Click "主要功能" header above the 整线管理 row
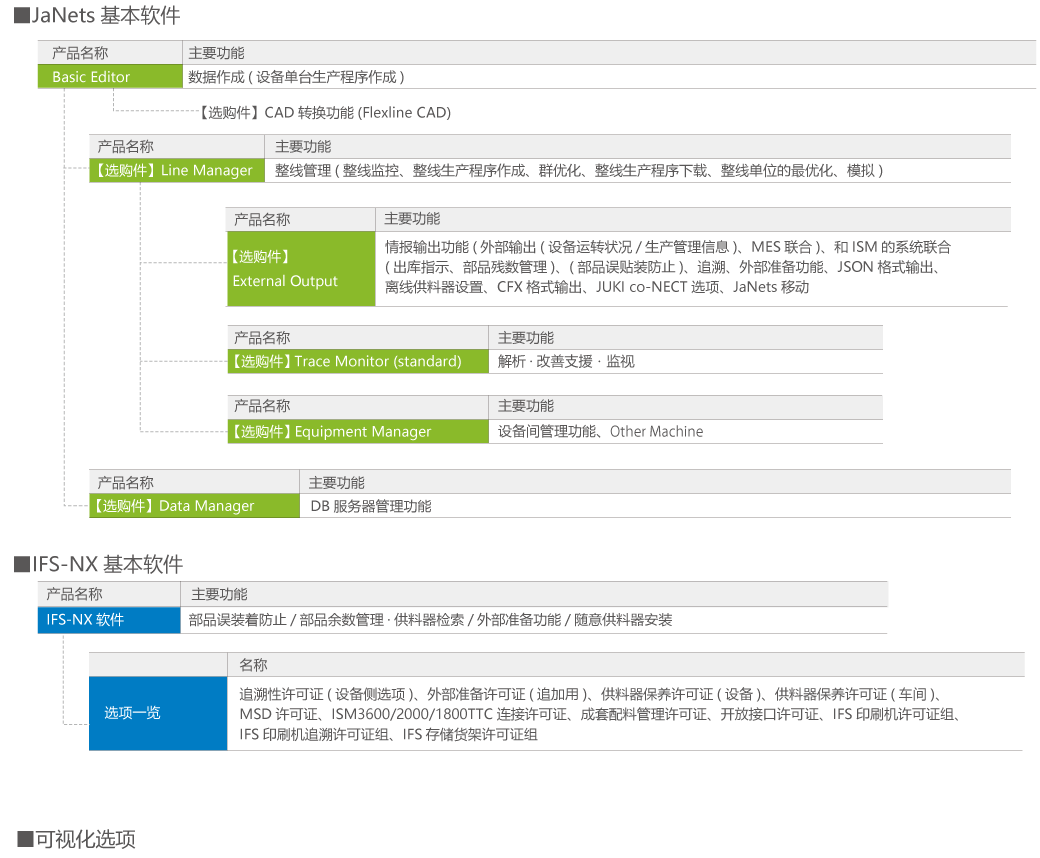 (303, 147)
